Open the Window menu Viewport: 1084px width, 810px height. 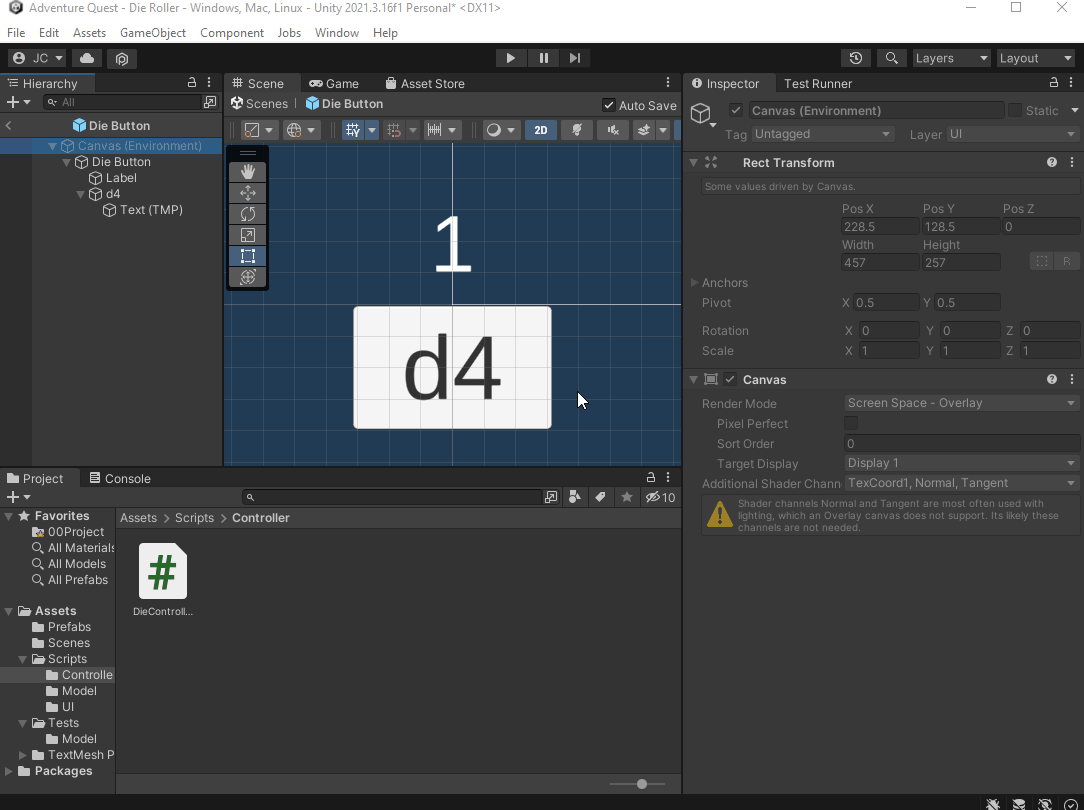click(337, 32)
